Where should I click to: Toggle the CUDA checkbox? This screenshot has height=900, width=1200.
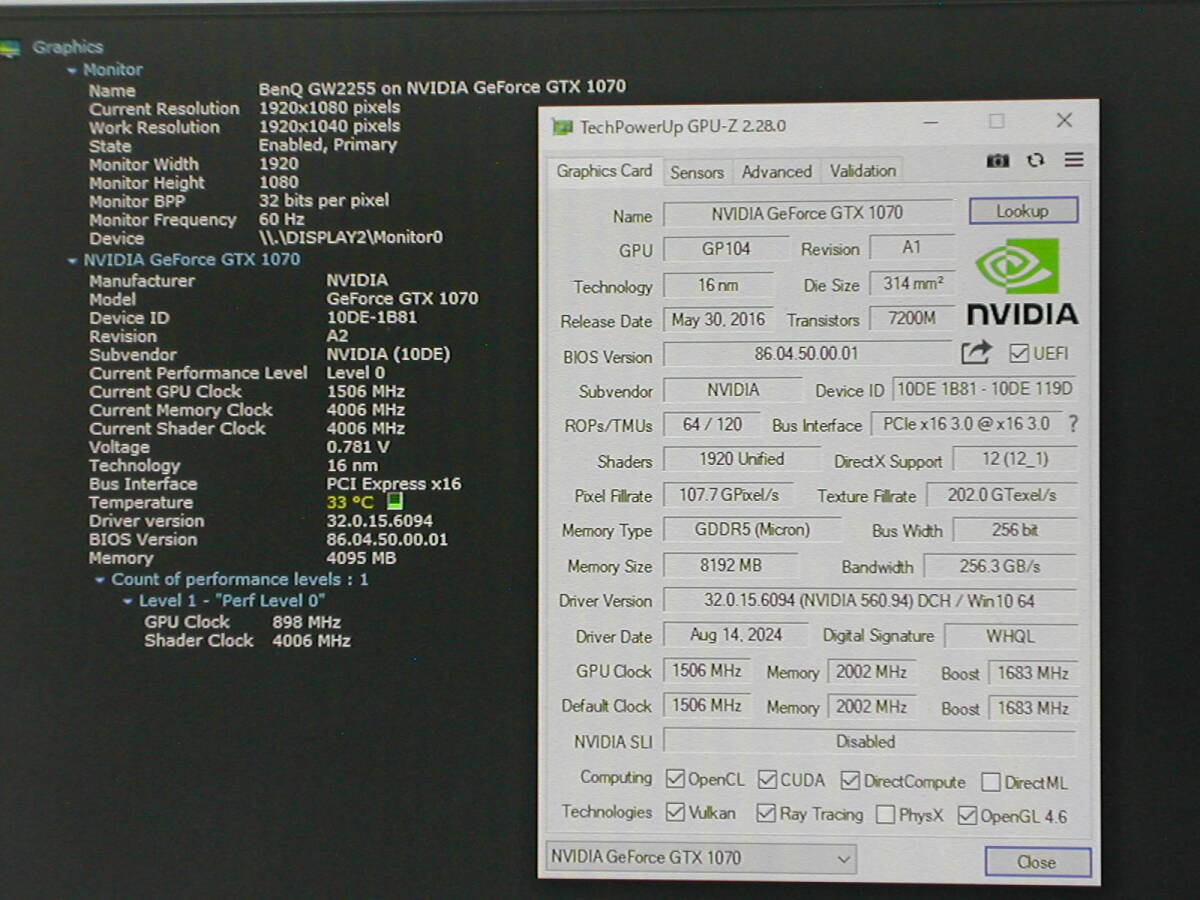(767, 779)
